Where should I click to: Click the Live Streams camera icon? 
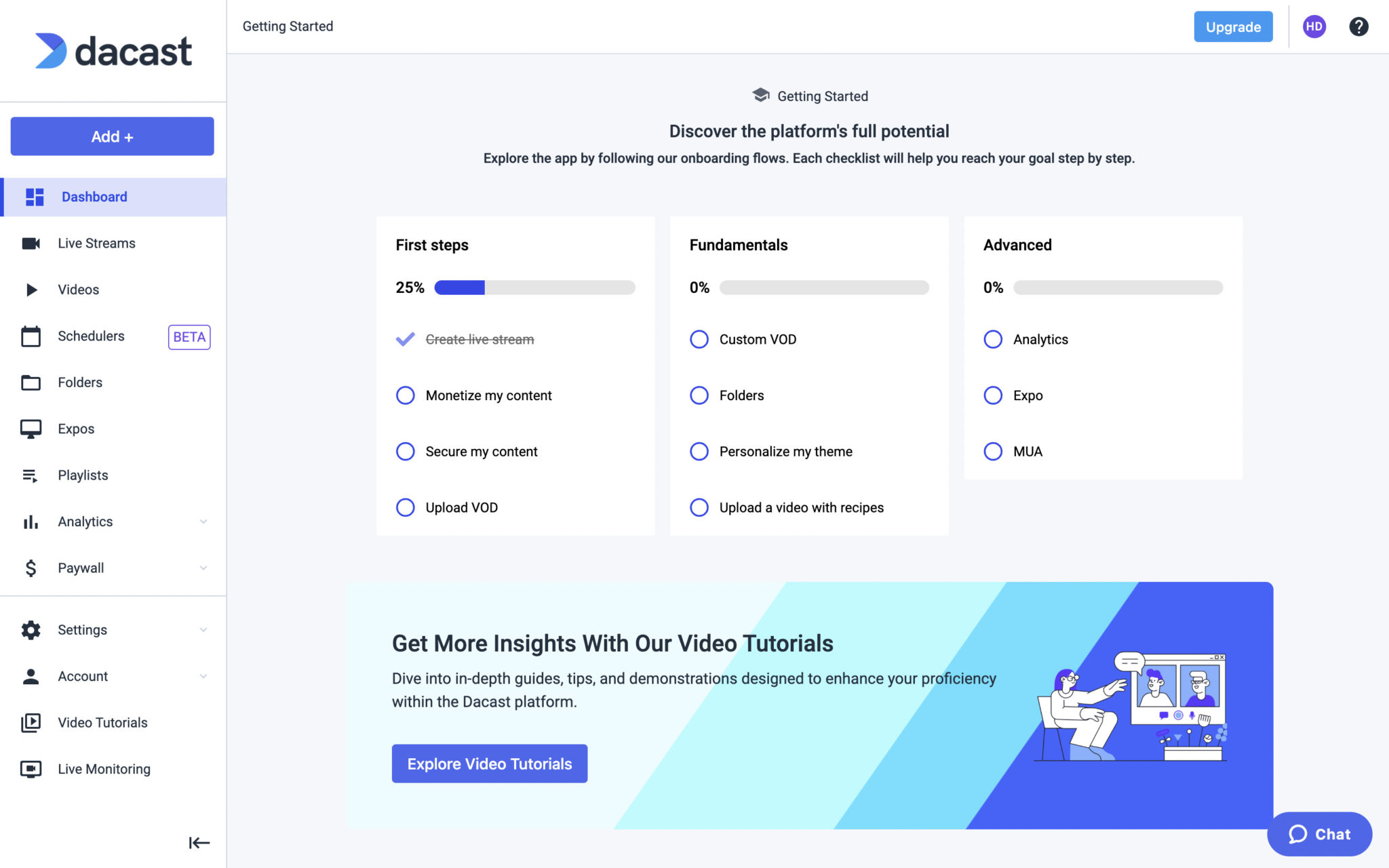tap(31, 243)
